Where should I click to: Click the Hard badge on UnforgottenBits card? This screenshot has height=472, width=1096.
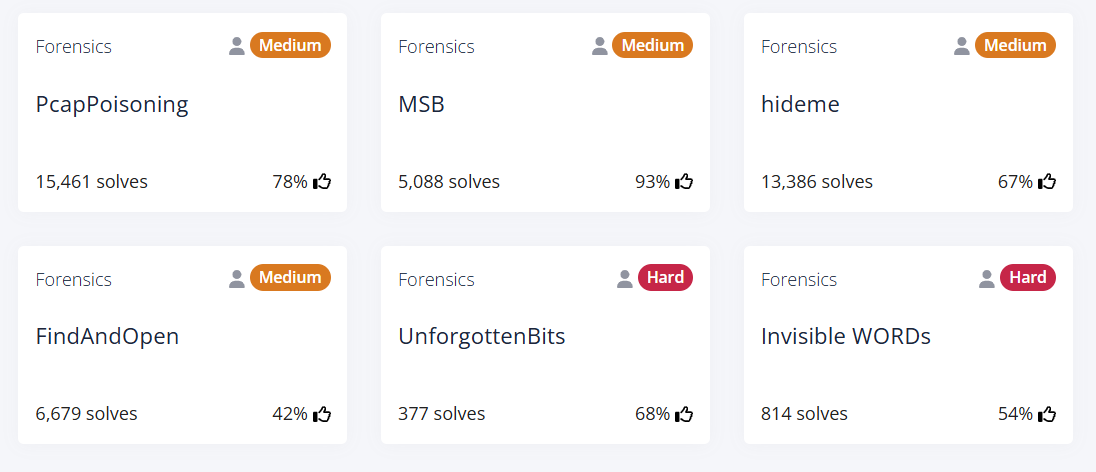pyautogui.click(x=665, y=278)
